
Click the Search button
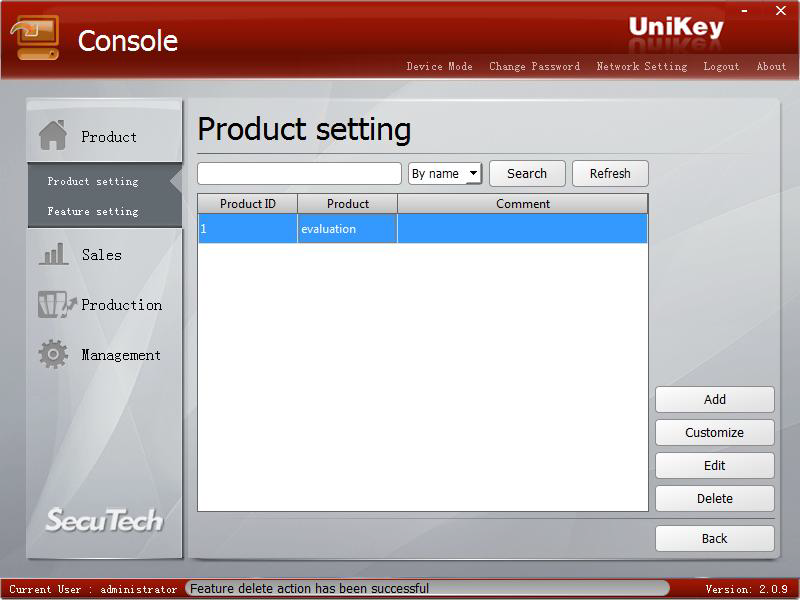coord(527,173)
